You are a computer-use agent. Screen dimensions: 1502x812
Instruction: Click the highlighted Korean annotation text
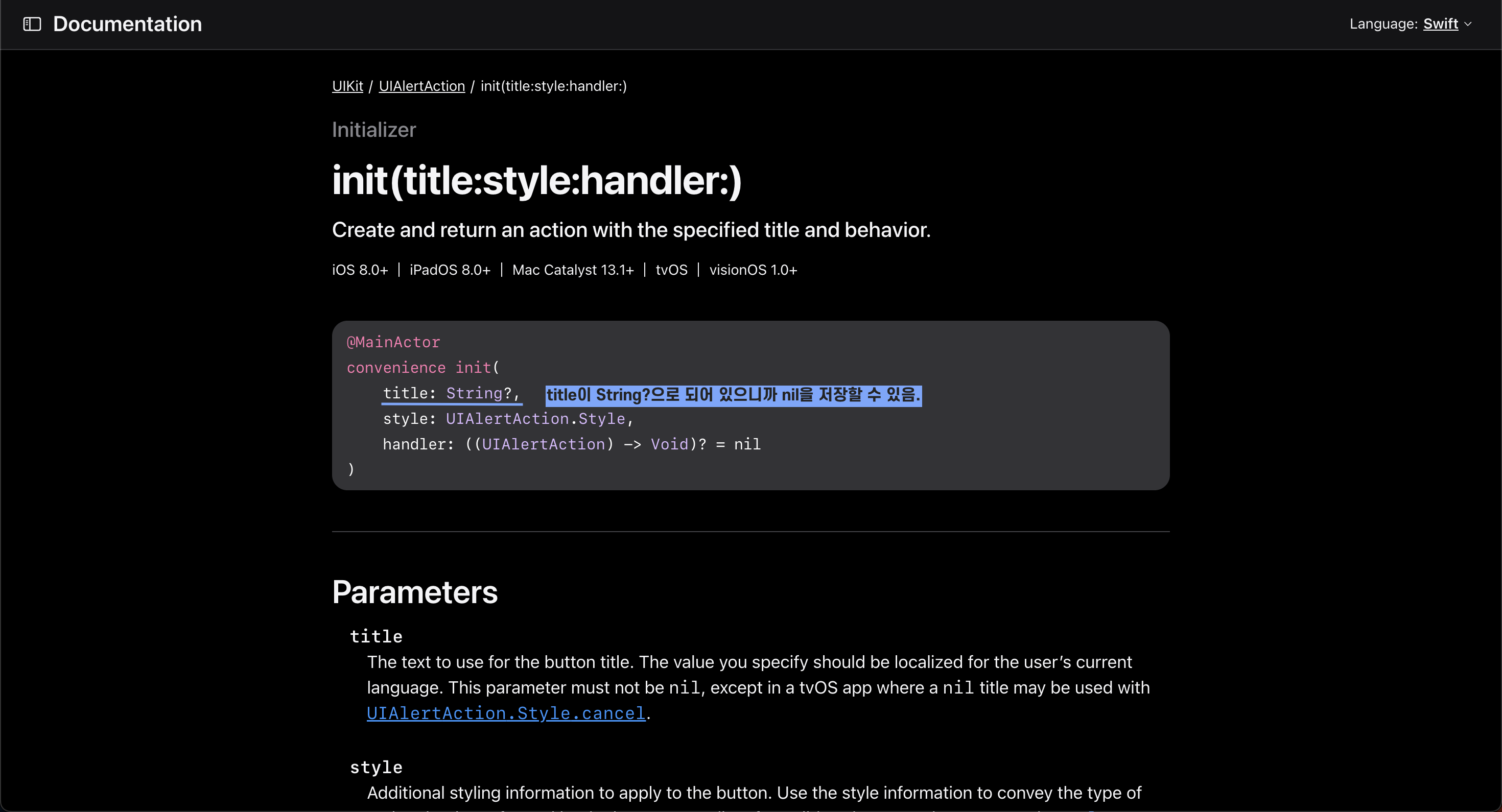coord(733,395)
